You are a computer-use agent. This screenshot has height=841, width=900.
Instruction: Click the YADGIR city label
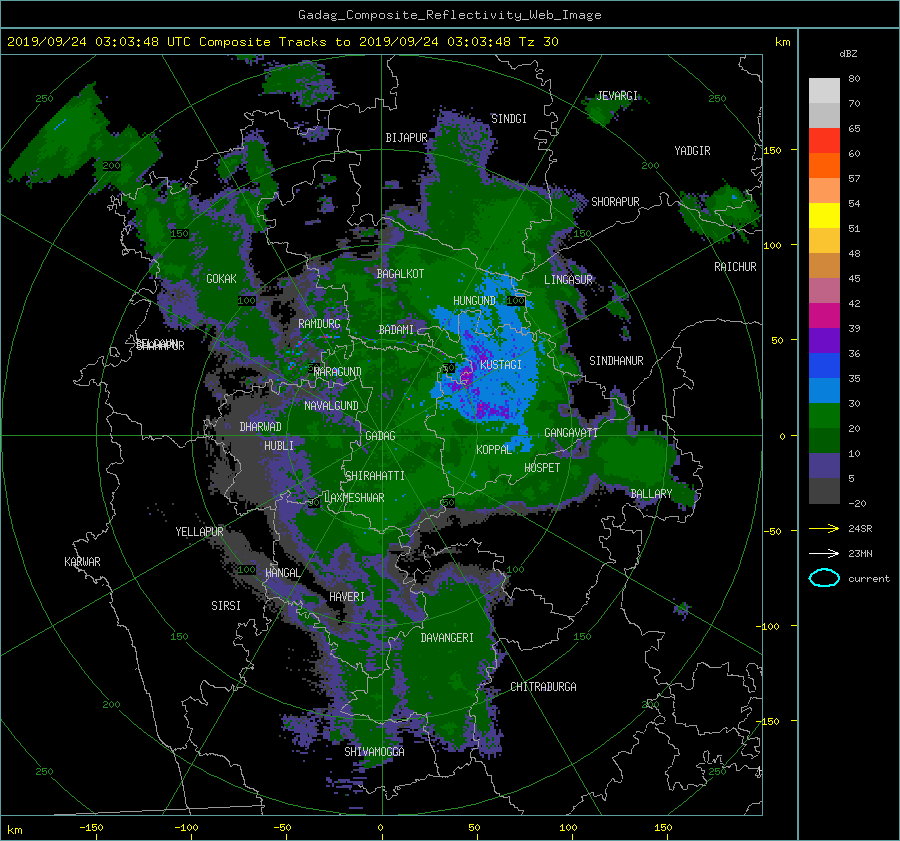point(692,151)
